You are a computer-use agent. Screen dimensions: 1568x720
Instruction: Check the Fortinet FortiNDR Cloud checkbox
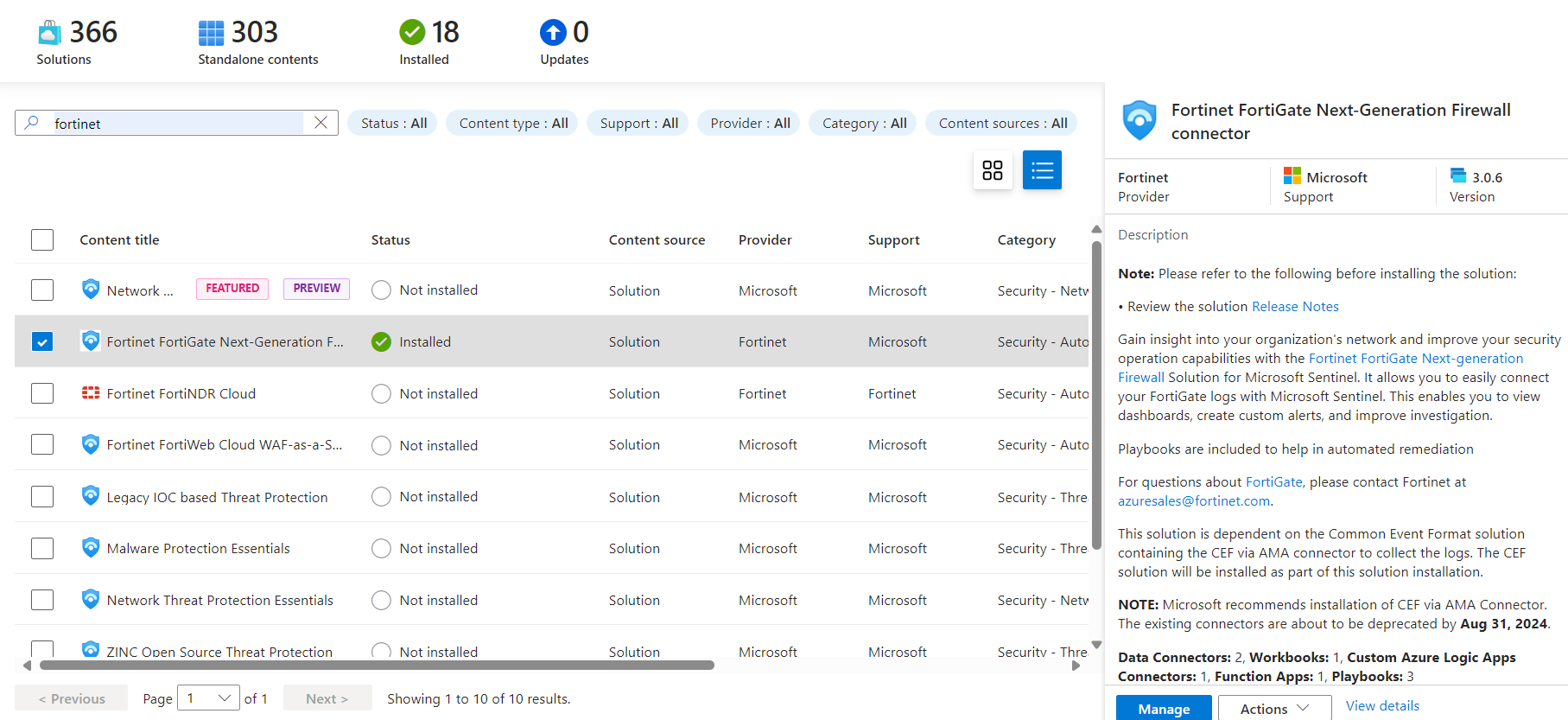(x=42, y=393)
